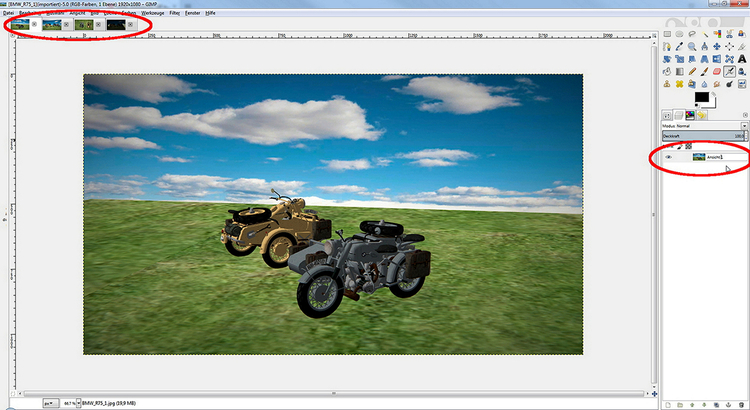Image resolution: width=750 pixels, height=410 pixels.
Task: Click the Deckkraft opacity slider
Action: 704,136
